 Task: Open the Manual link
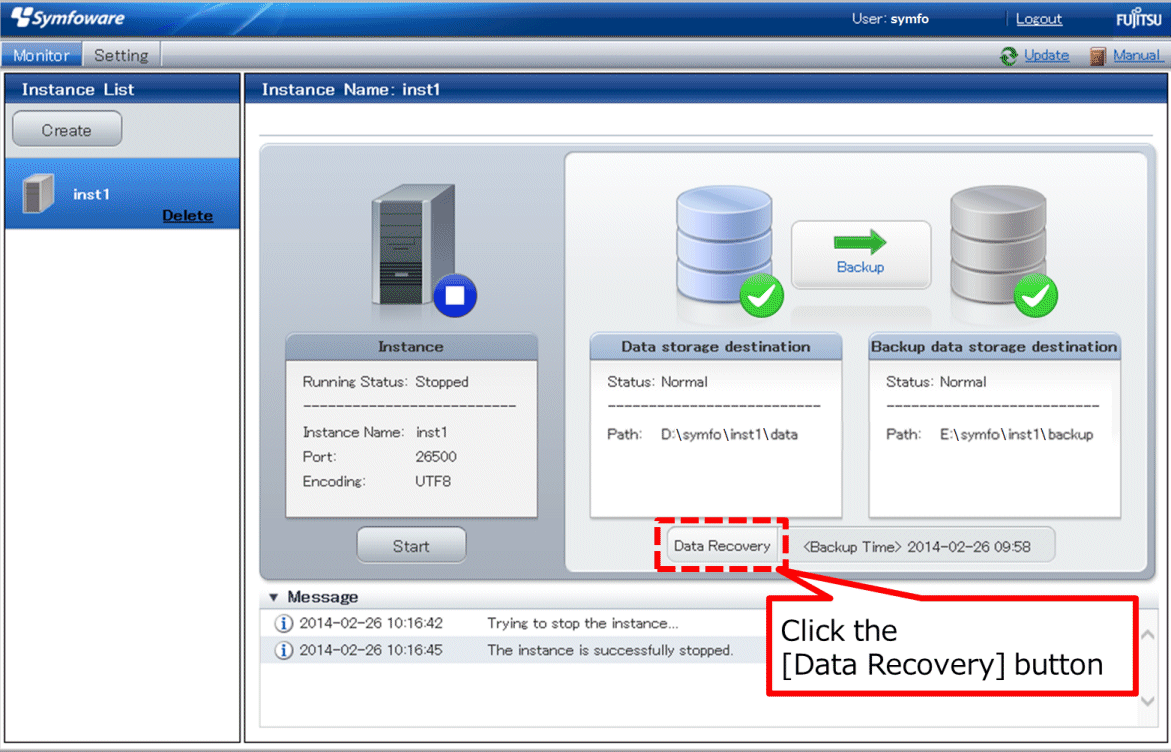(1137, 55)
